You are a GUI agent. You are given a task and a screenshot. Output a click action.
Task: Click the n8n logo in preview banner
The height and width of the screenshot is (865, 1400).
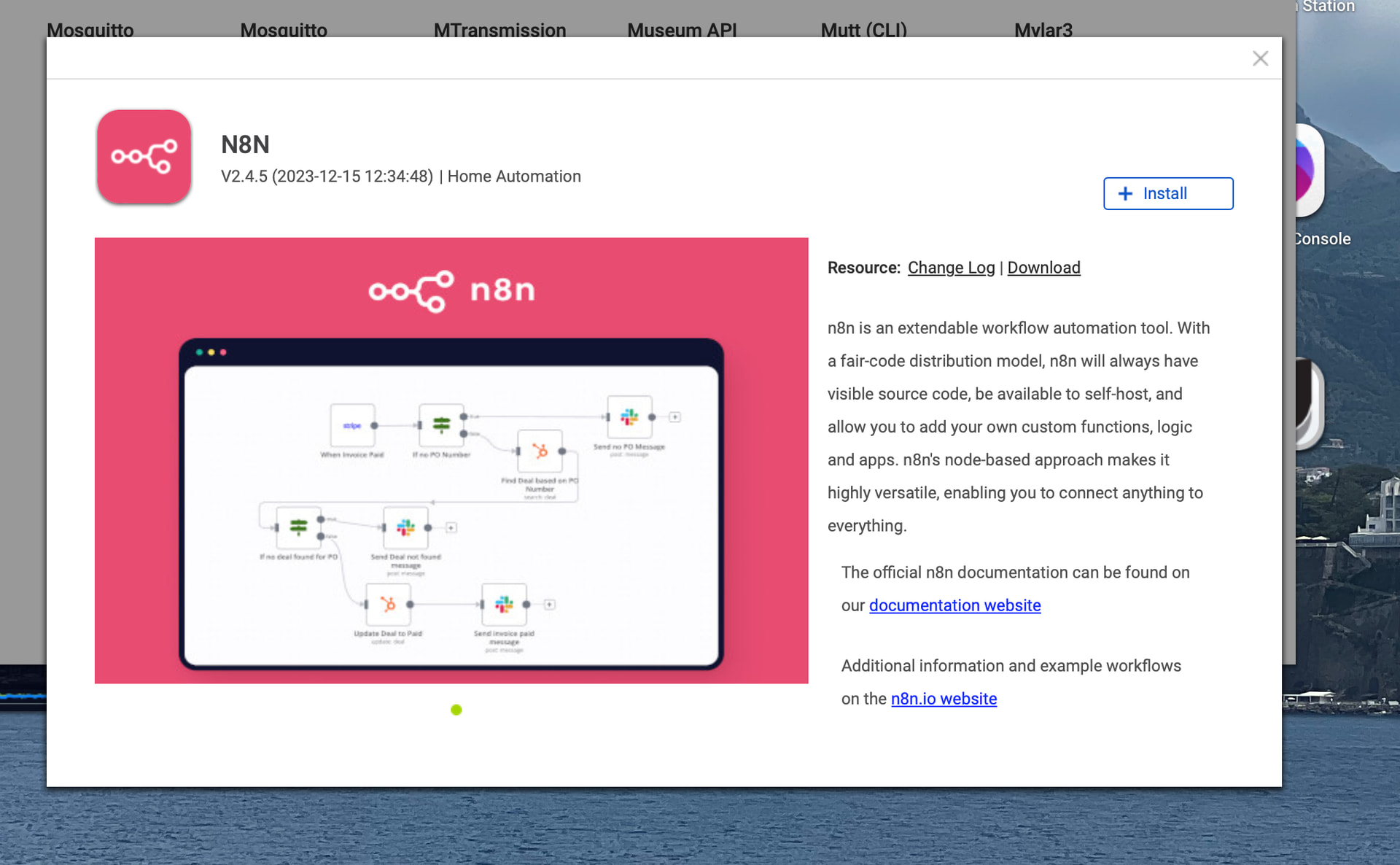click(451, 290)
